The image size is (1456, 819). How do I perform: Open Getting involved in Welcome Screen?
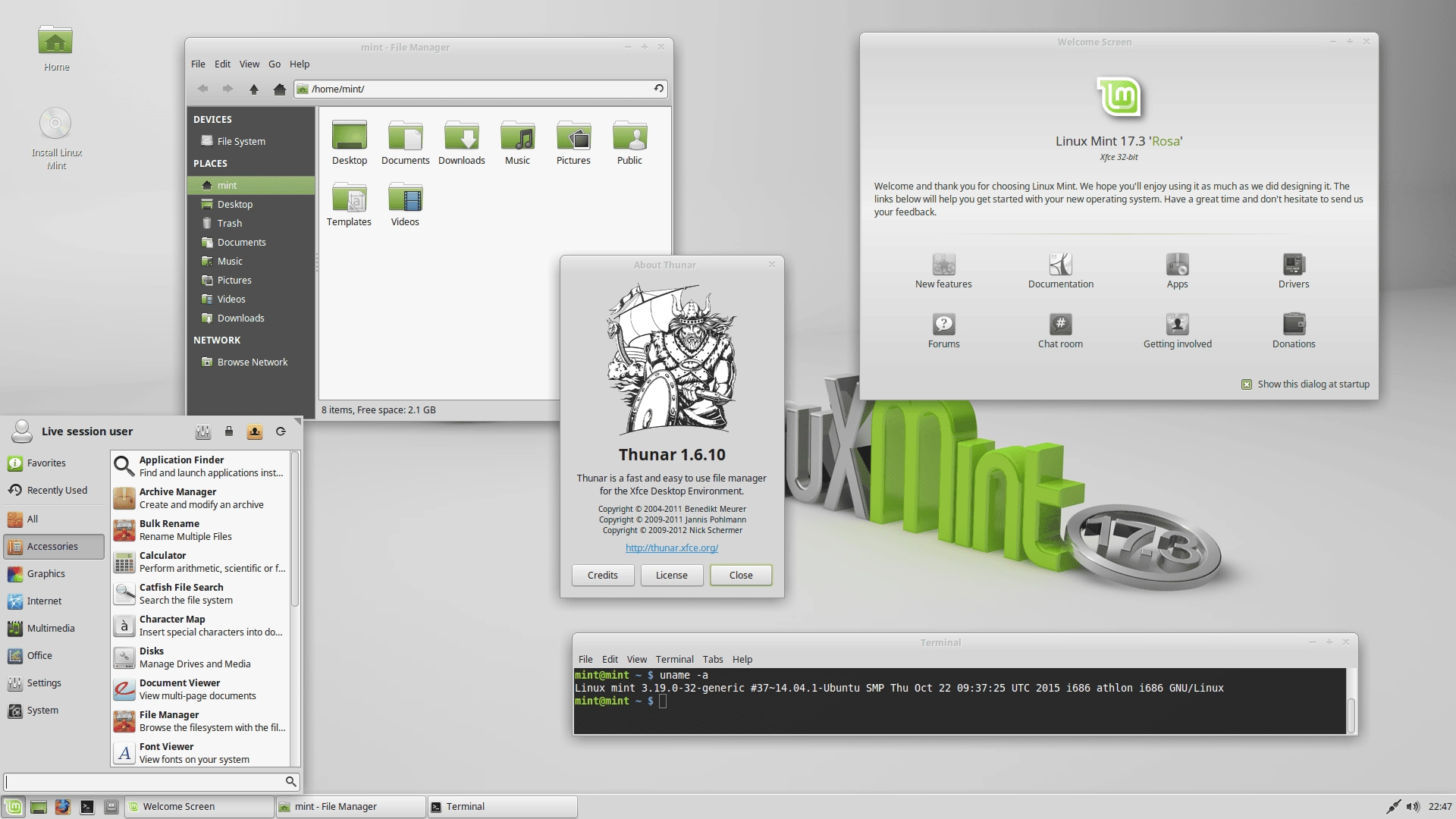(1178, 331)
